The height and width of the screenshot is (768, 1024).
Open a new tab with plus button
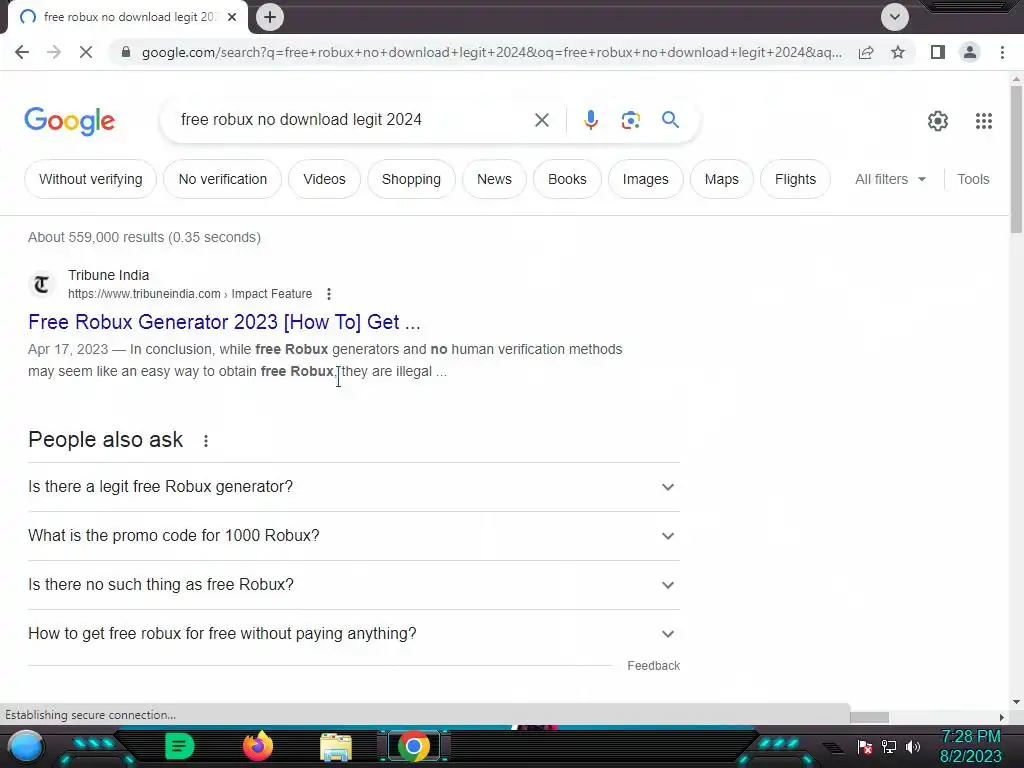tap(270, 18)
